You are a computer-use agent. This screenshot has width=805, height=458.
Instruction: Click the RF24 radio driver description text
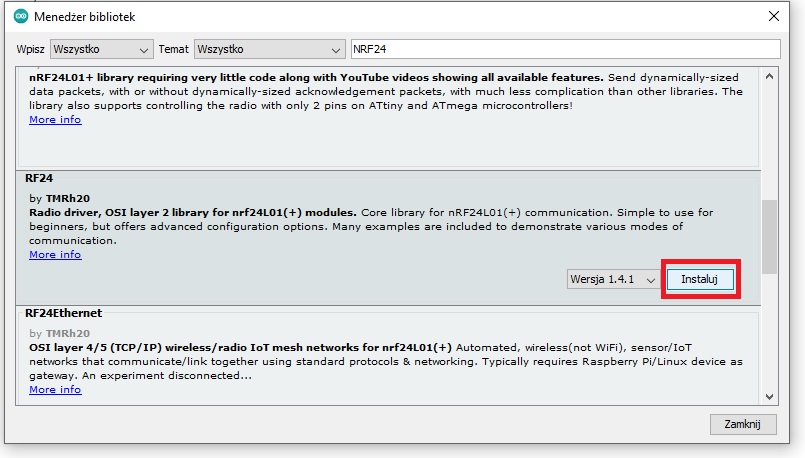[x=370, y=227]
